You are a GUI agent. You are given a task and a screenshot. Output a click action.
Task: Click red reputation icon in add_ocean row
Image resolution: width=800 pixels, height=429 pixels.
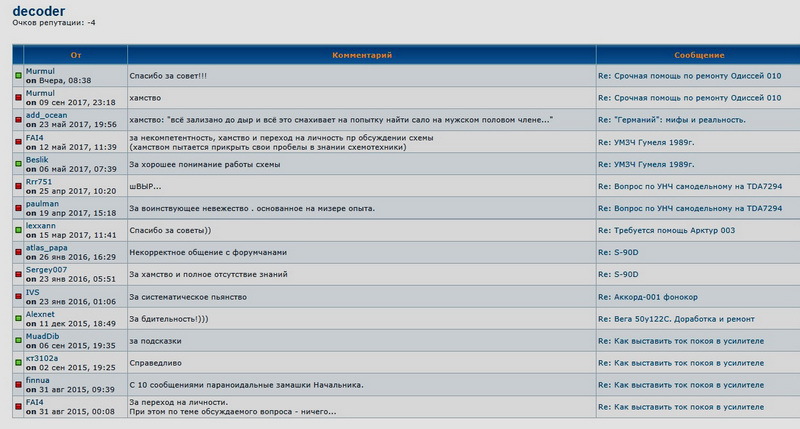point(18,119)
